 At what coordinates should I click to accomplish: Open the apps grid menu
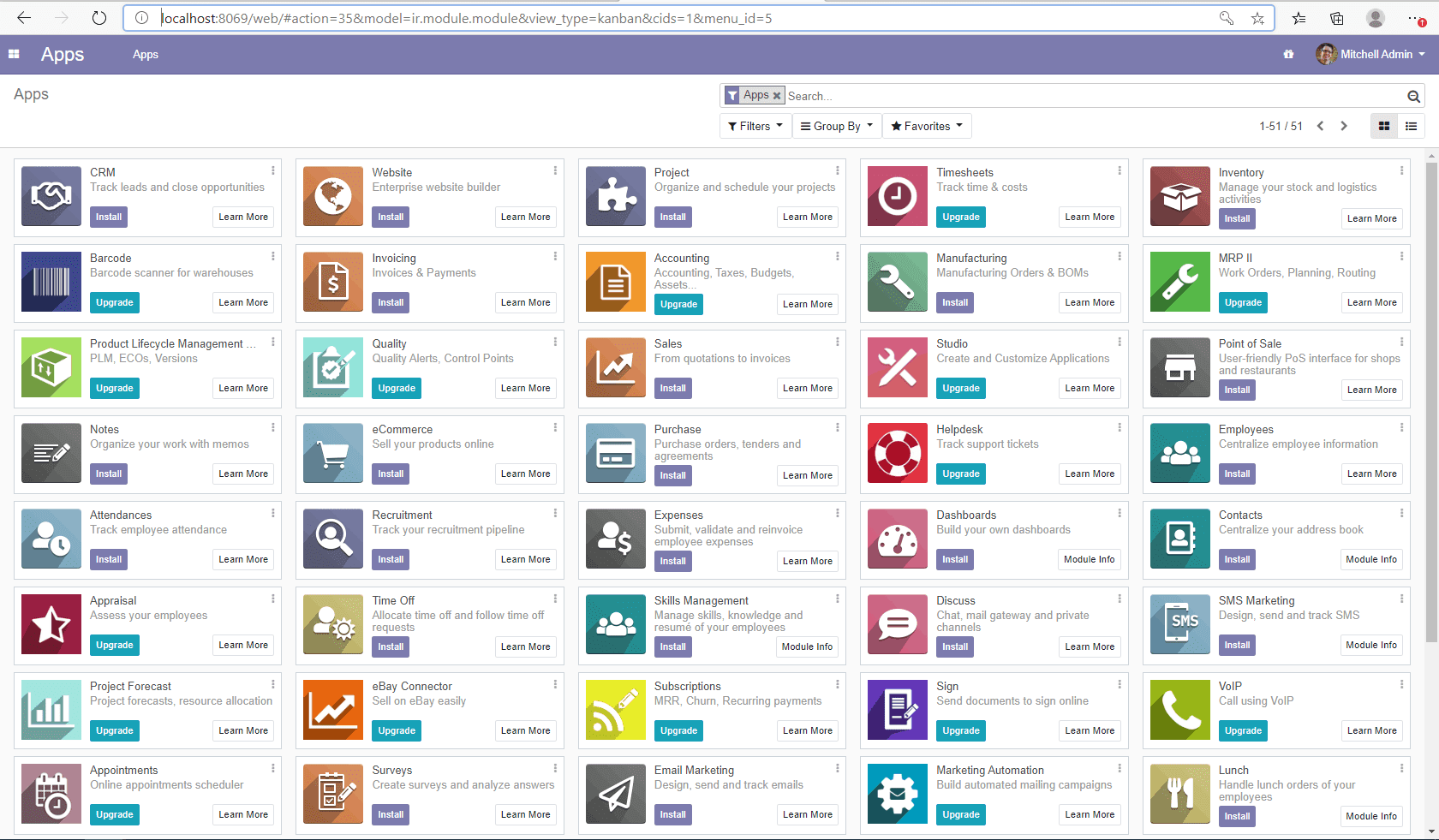[x=13, y=54]
